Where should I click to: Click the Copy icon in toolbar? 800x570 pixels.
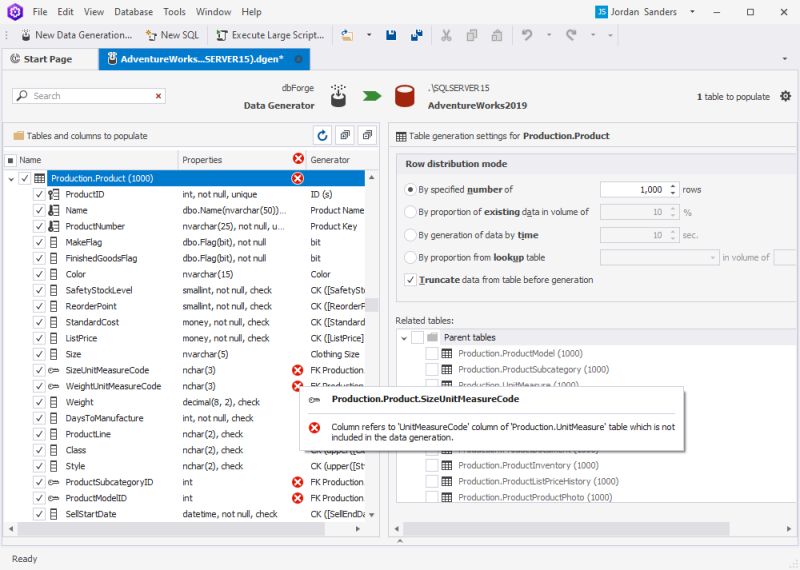pyautogui.click(x=472, y=35)
